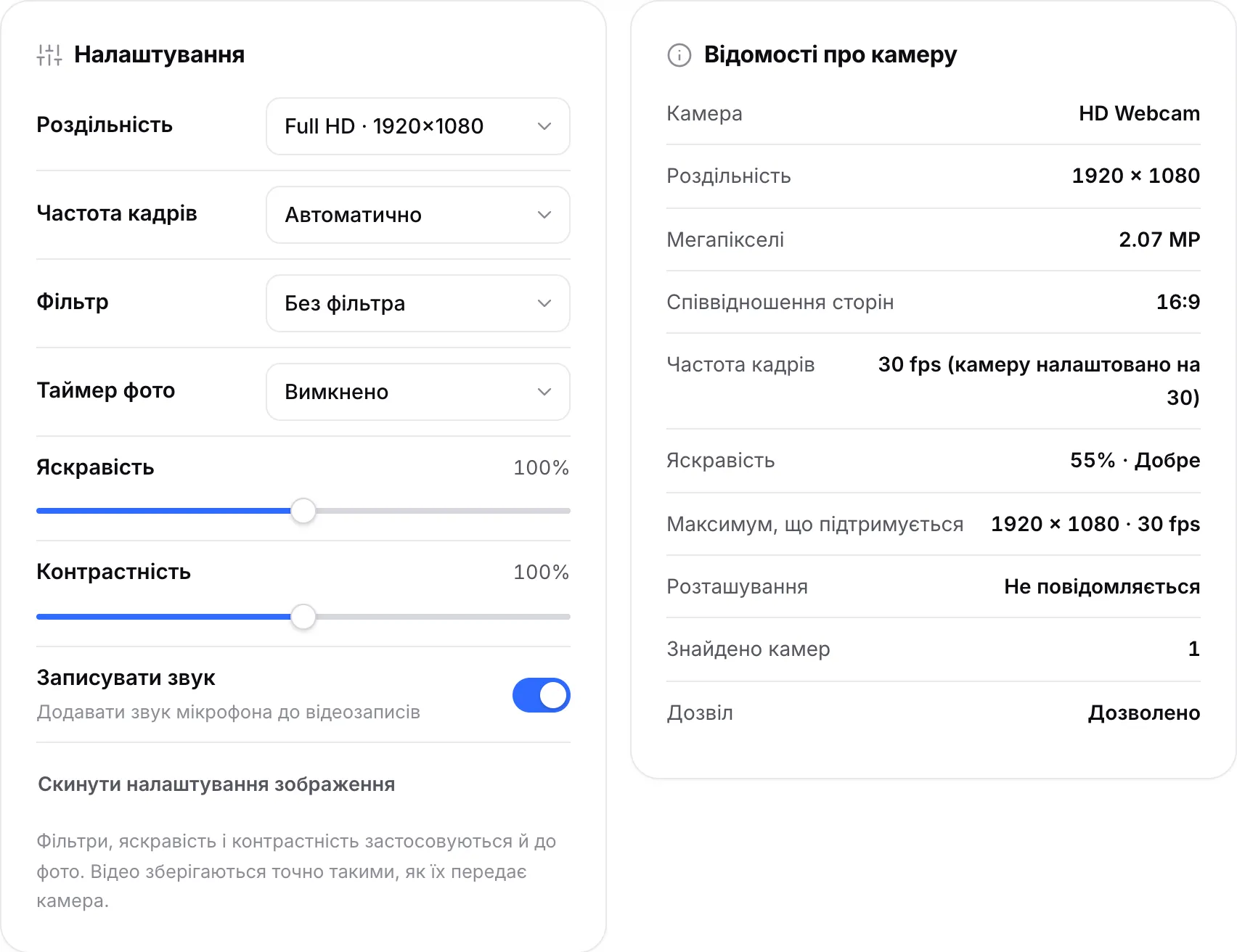Image resolution: width=1237 pixels, height=952 pixels.
Task: Click the Контрастність slider handle
Action: 303,617
